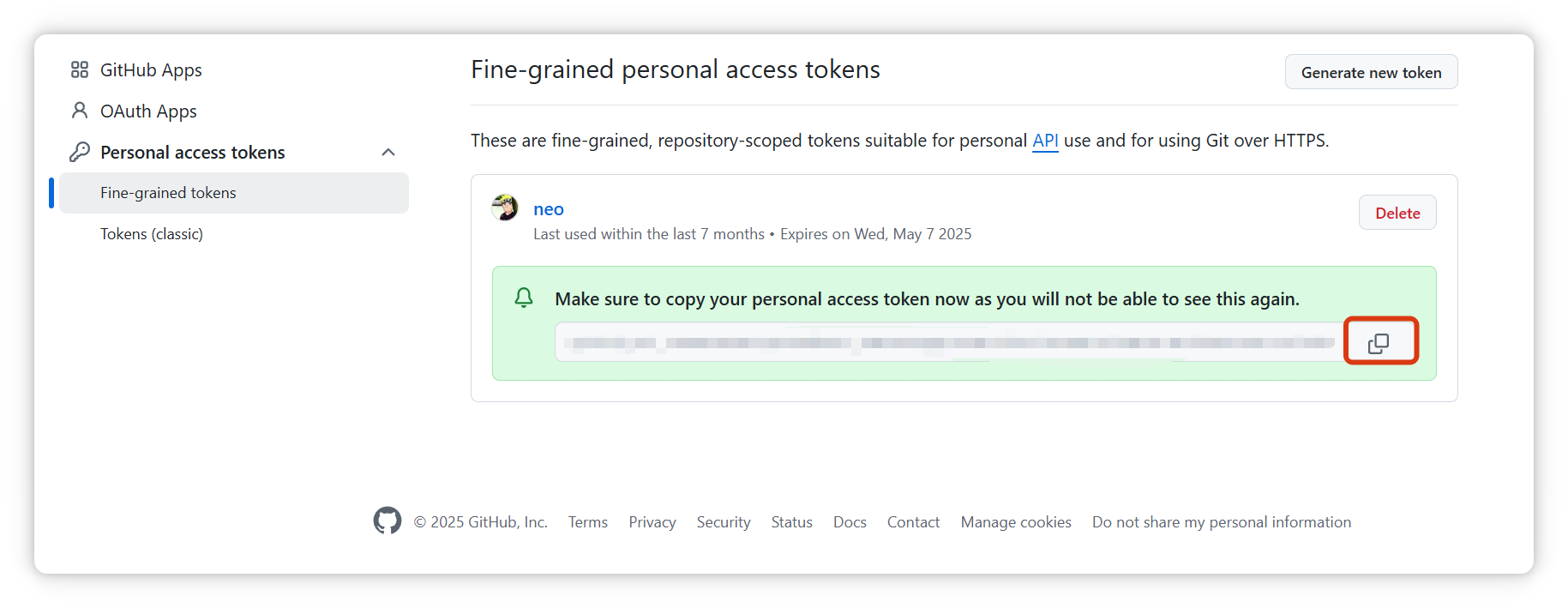This screenshot has height=608, width=1568.
Task: Click the GitHub Apps grid icon
Action: pyautogui.click(x=80, y=69)
